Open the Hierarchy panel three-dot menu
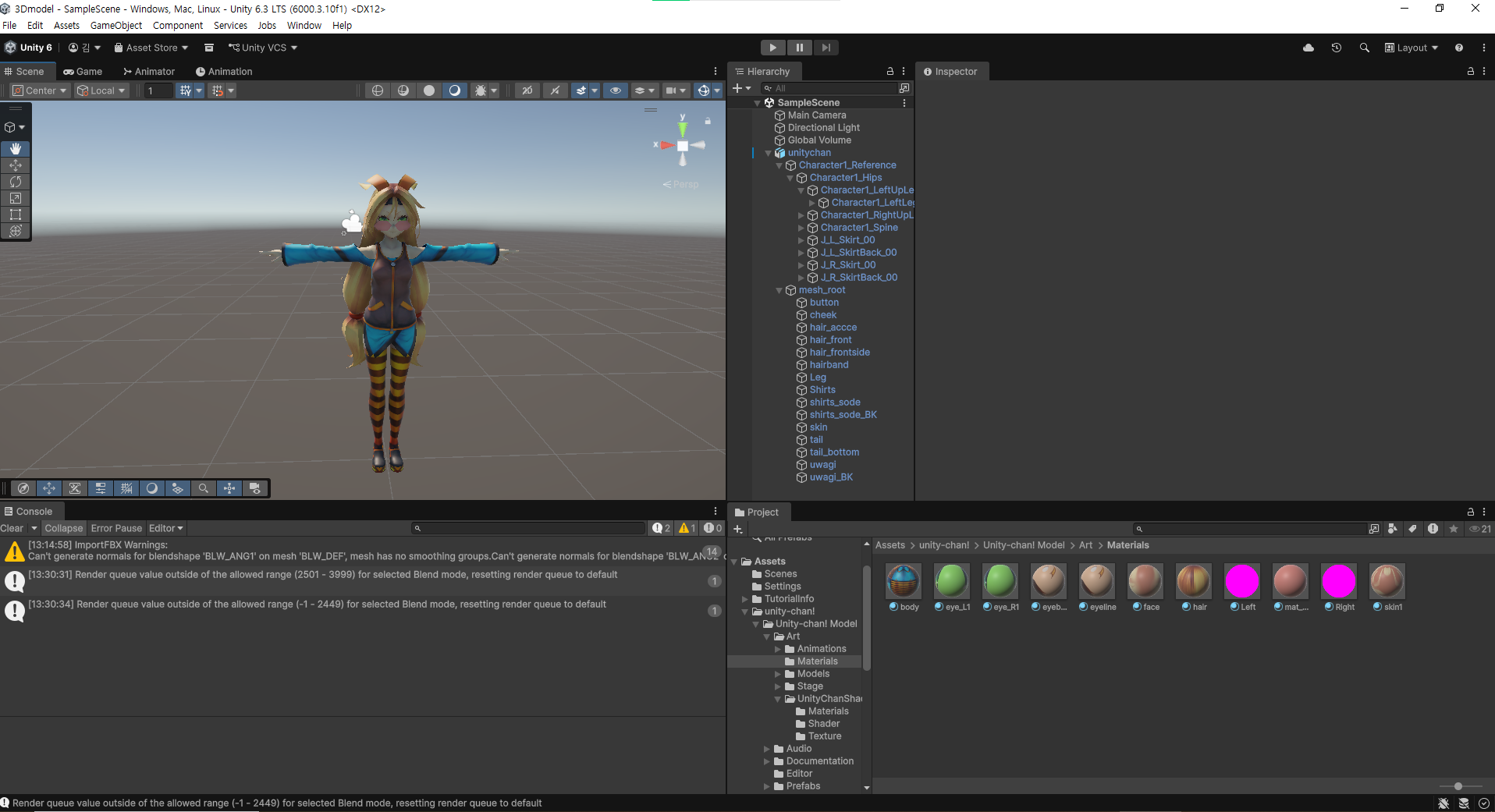Screen dimensions: 1495x812 (x=904, y=71)
